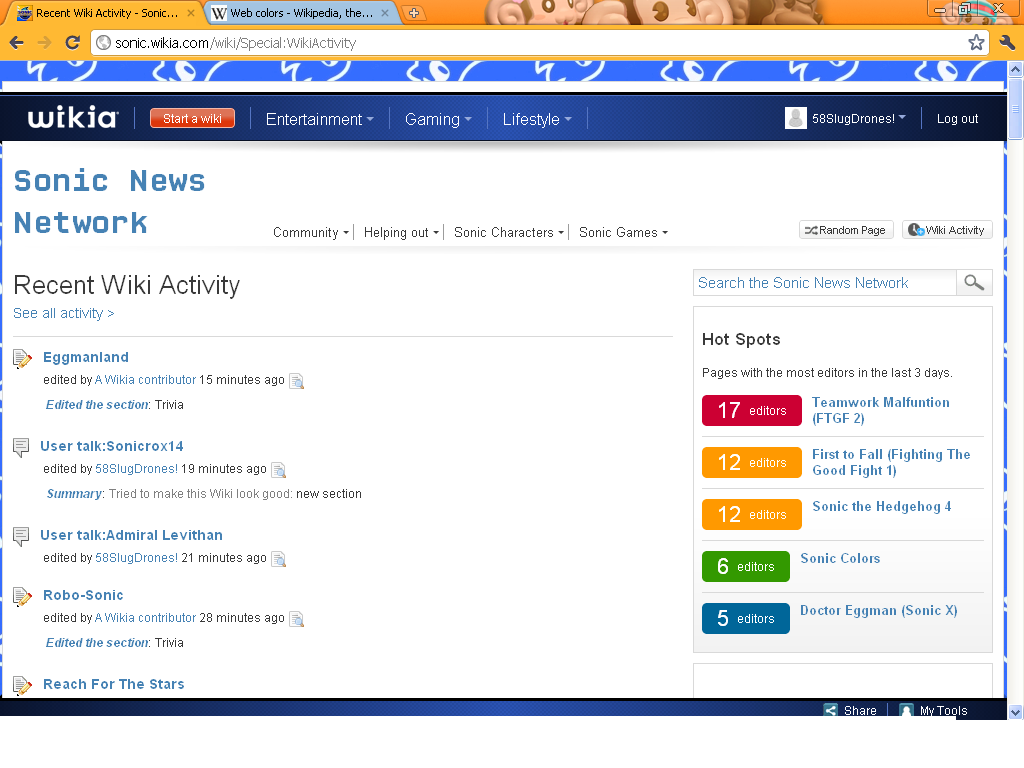View diff icon next to Eggmanland edit
Image resolution: width=1024 pixels, height=768 pixels.
pos(296,381)
